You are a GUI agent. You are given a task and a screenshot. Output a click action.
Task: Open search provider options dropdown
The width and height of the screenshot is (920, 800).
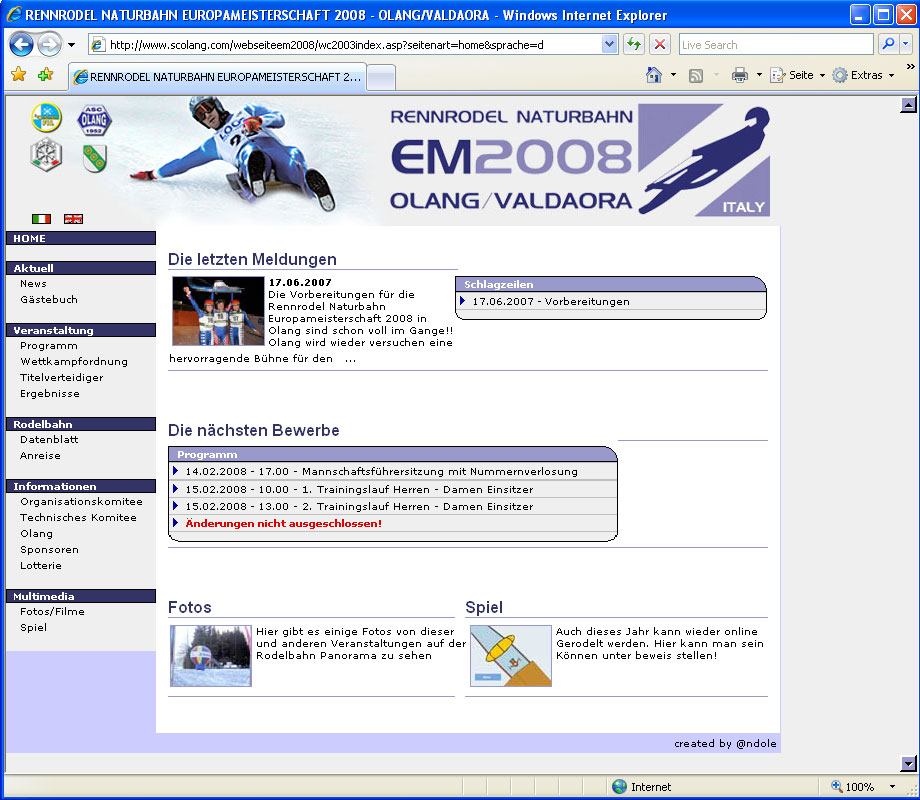click(905, 45)
